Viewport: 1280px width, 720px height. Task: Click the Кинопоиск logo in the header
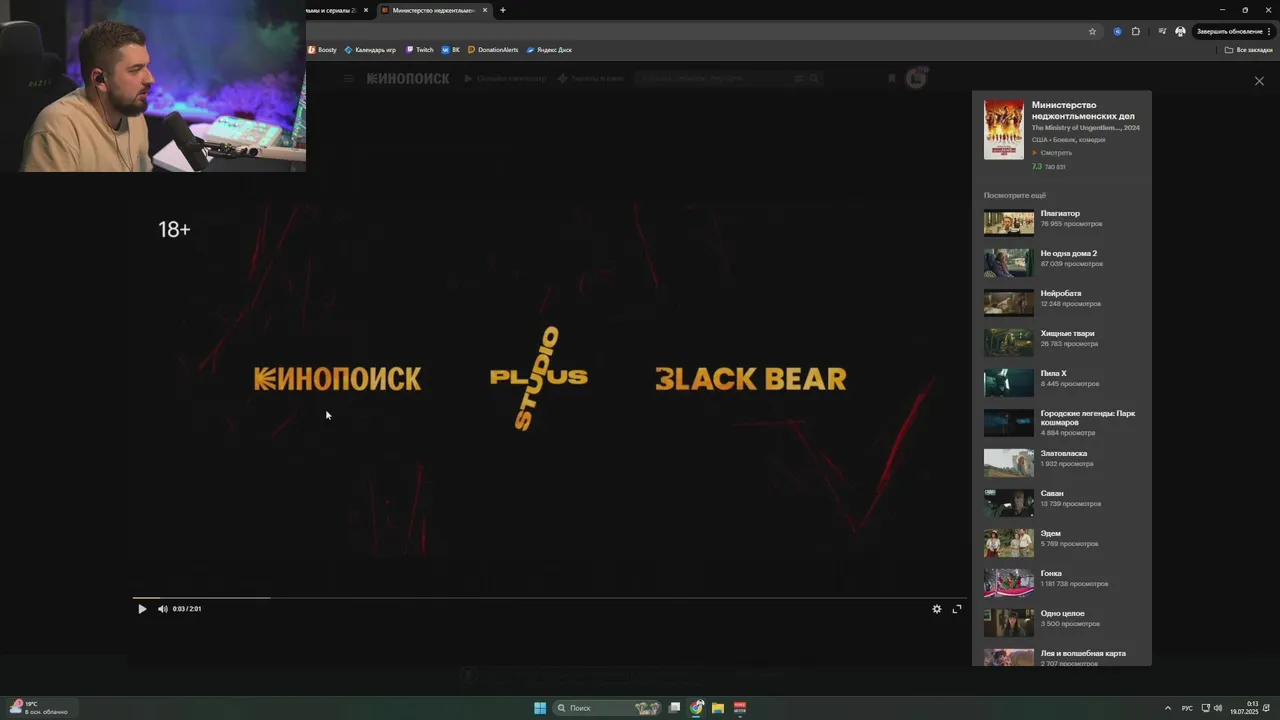[408, 78]
